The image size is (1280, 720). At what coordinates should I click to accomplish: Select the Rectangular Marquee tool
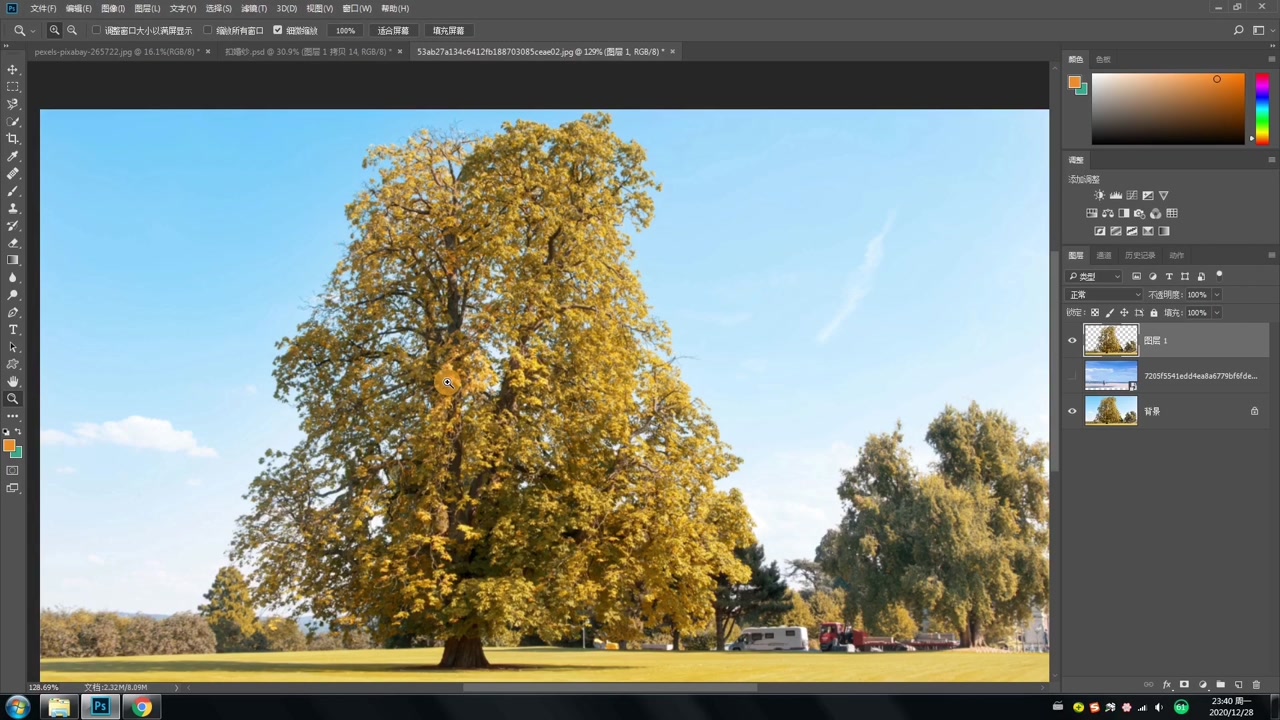[13, 87]
